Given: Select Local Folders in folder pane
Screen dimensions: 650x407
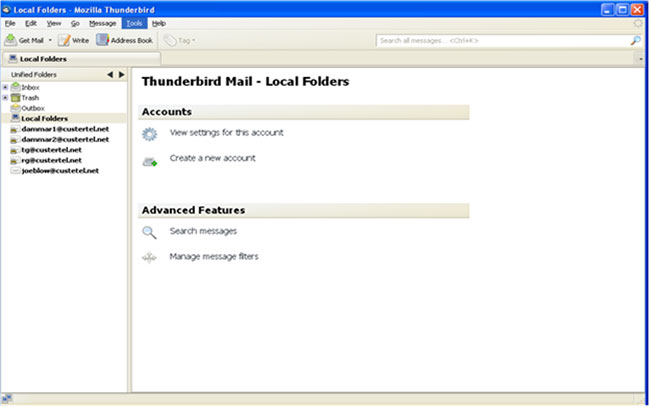Looking at the screenshot, I should pos(39,119).
